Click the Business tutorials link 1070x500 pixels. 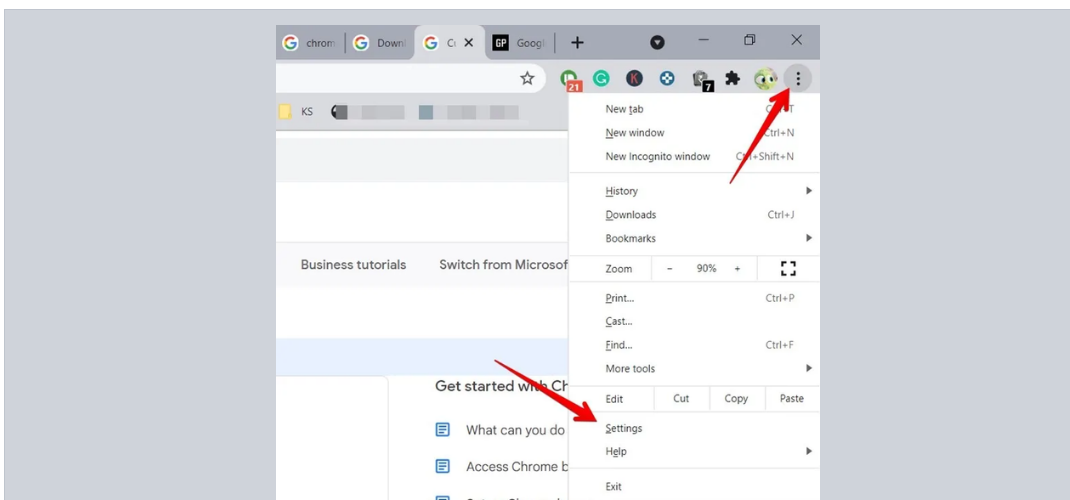353,265
